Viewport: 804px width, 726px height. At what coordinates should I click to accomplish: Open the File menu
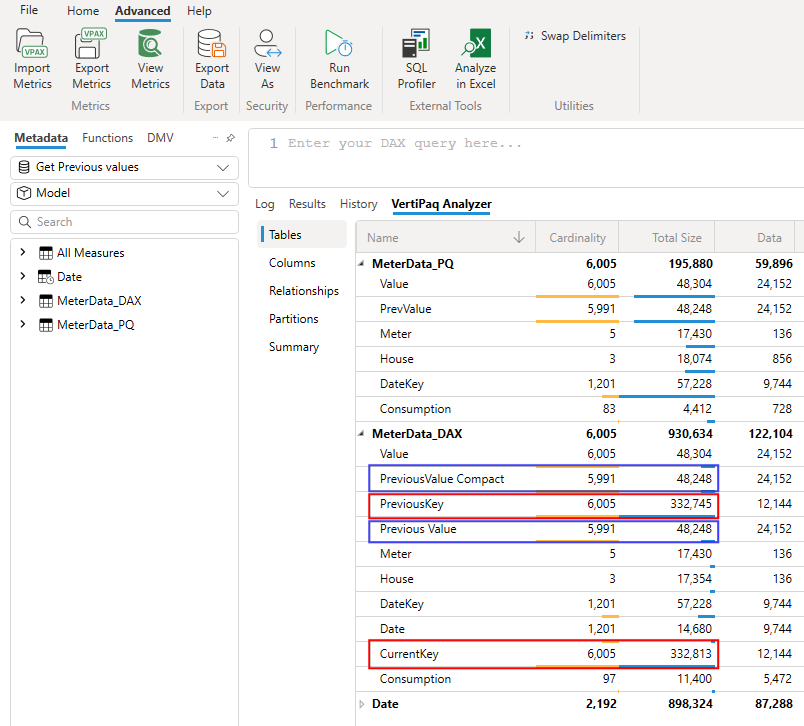tap(29, 10)
